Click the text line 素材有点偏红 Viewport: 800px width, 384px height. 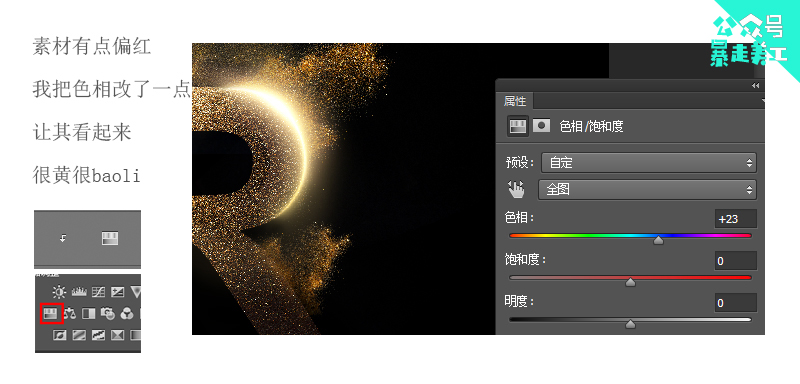(92, 46)
